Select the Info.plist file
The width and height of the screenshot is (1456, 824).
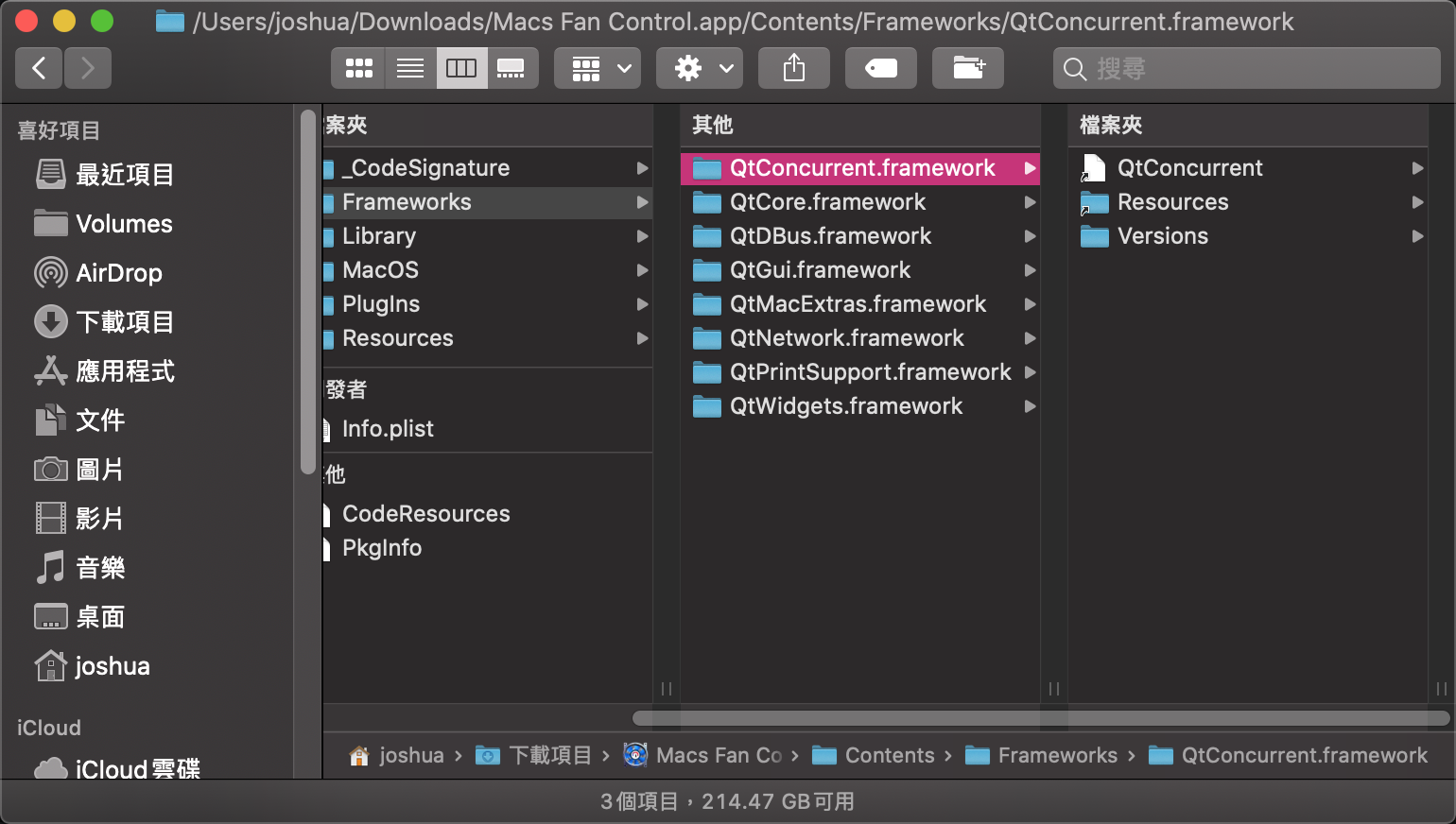coord(487,429)
